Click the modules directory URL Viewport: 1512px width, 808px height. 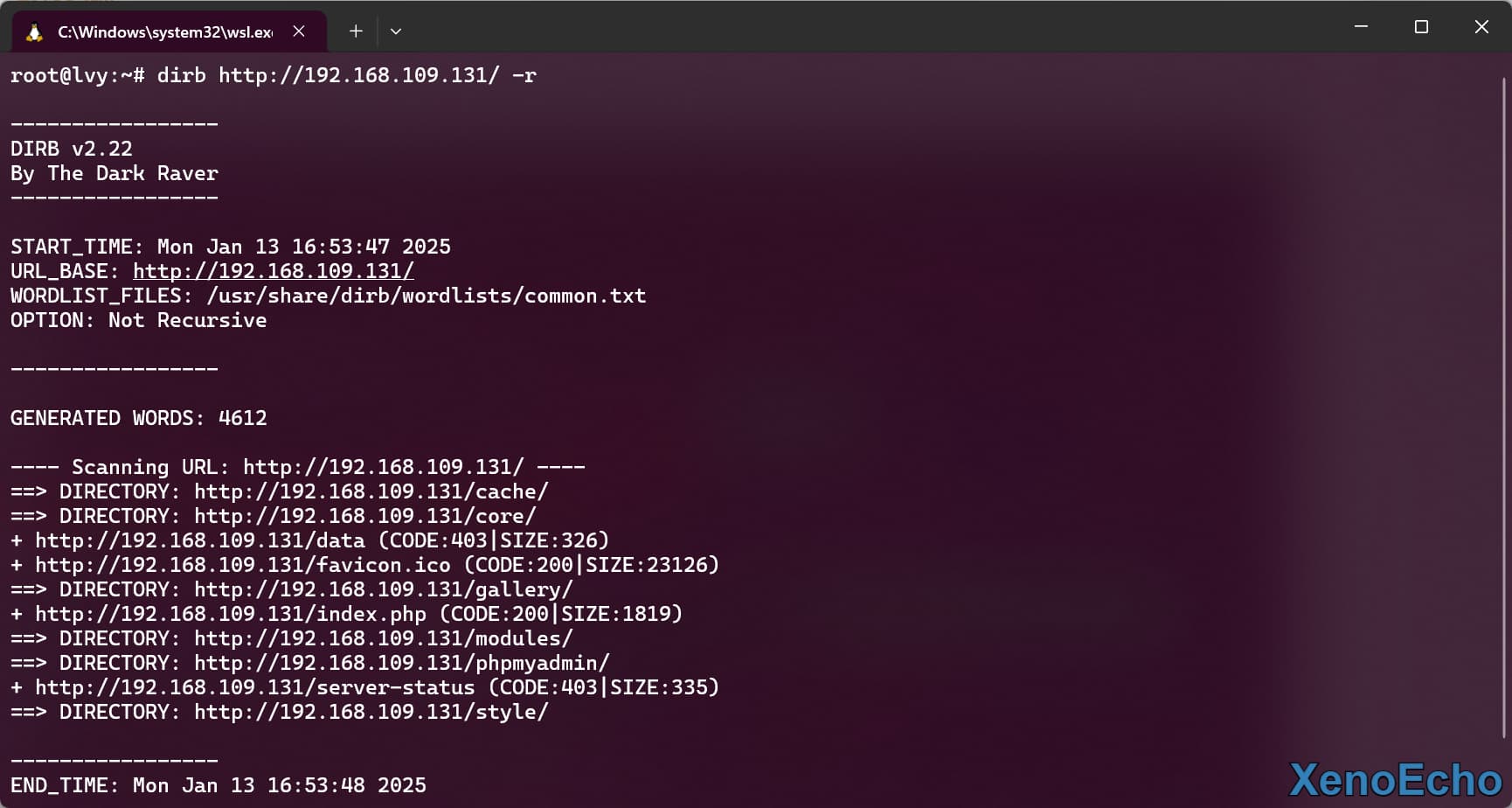[383, 638]
